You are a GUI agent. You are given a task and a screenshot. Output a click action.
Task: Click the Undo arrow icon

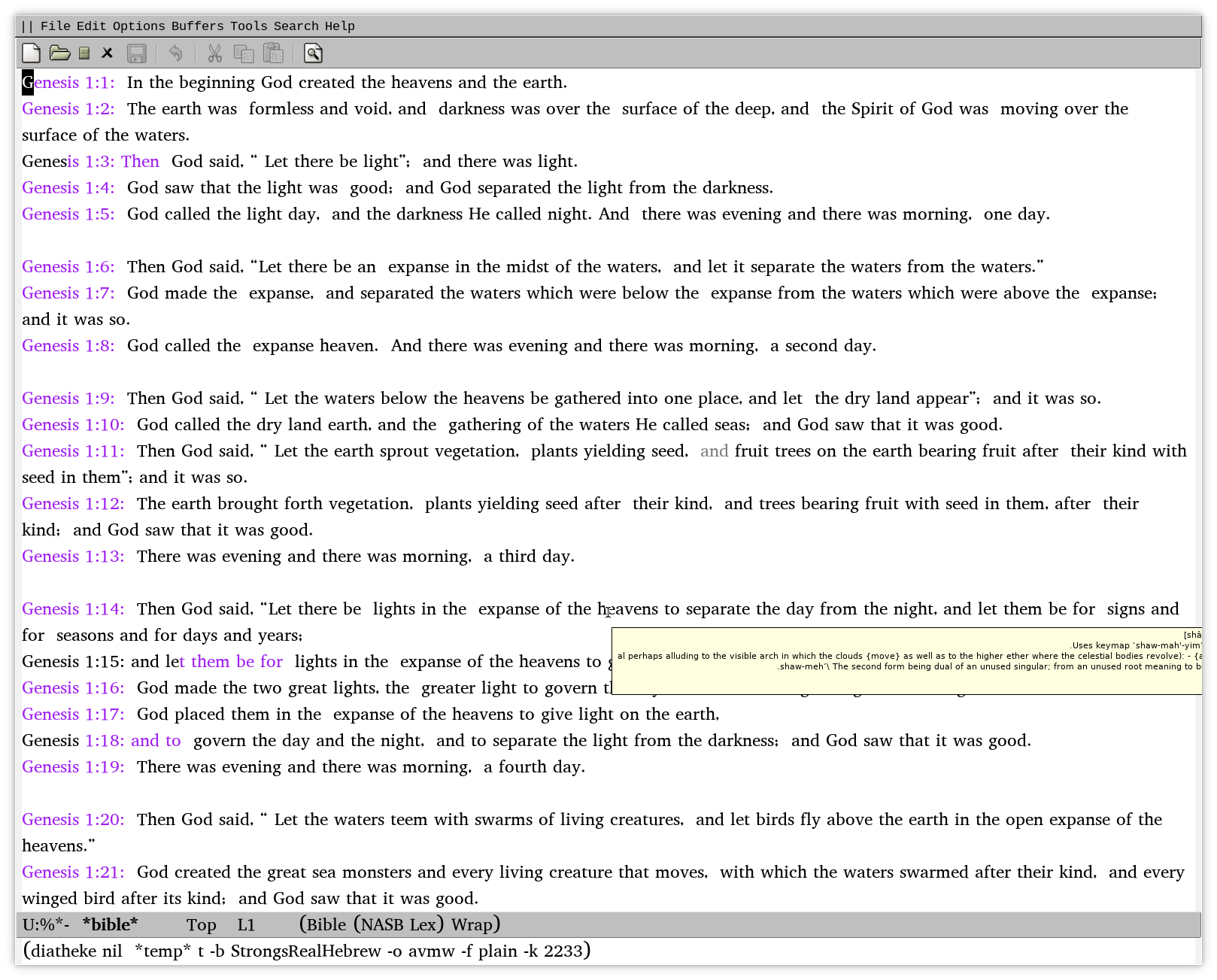[x=176, y=53]
